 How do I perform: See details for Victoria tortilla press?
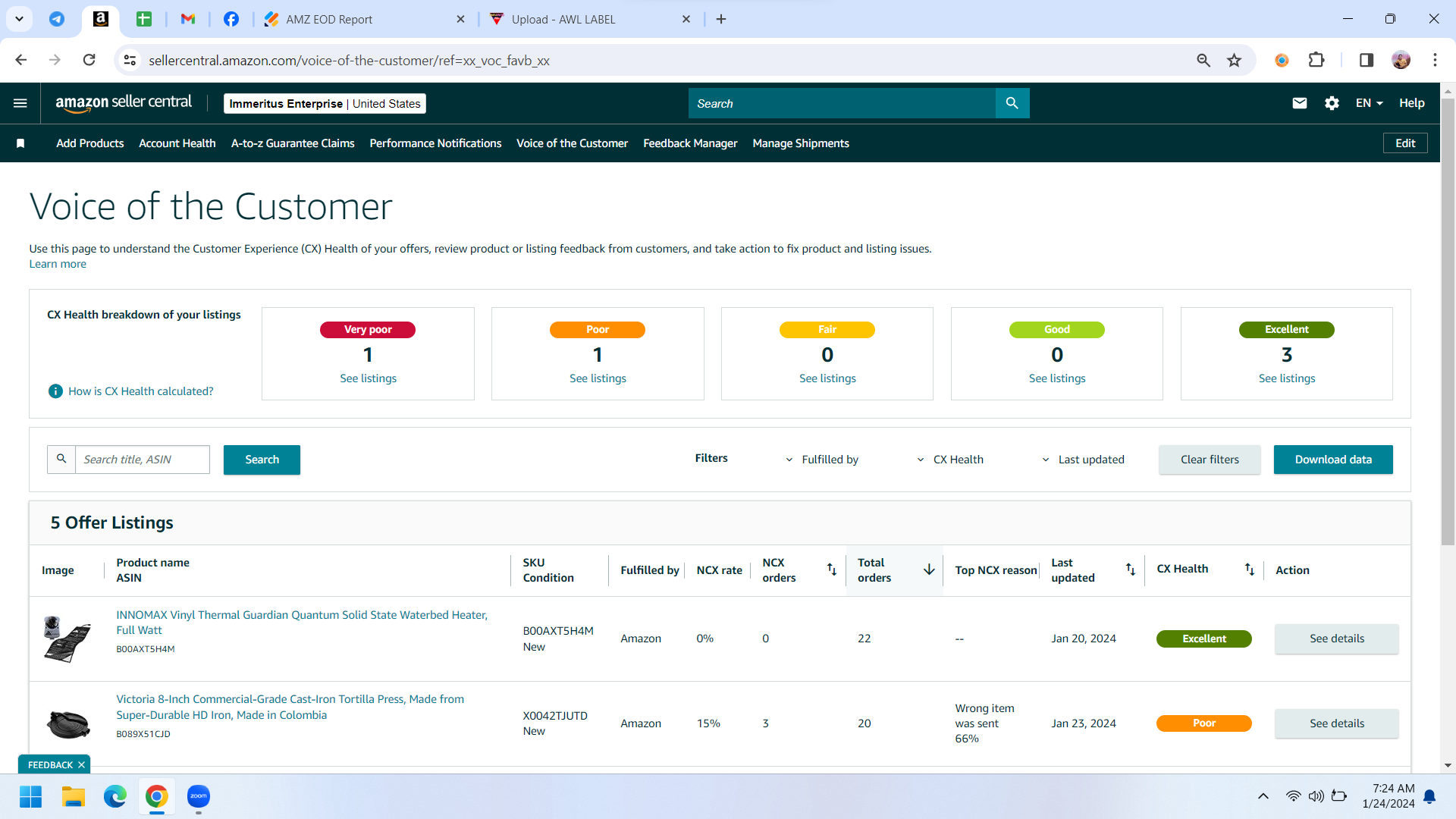[1337, 723]
